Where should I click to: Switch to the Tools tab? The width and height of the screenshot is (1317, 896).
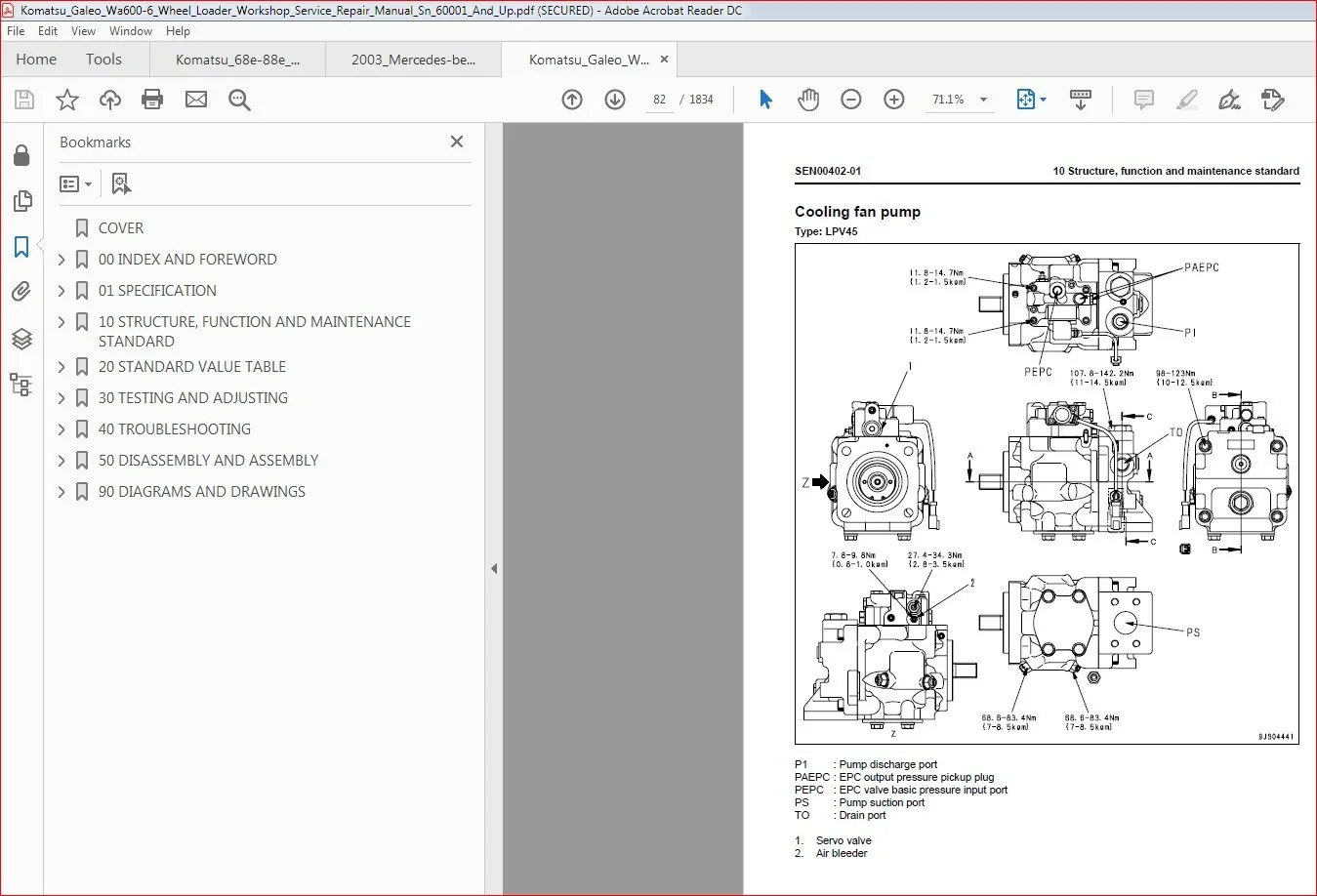point(103,60)
